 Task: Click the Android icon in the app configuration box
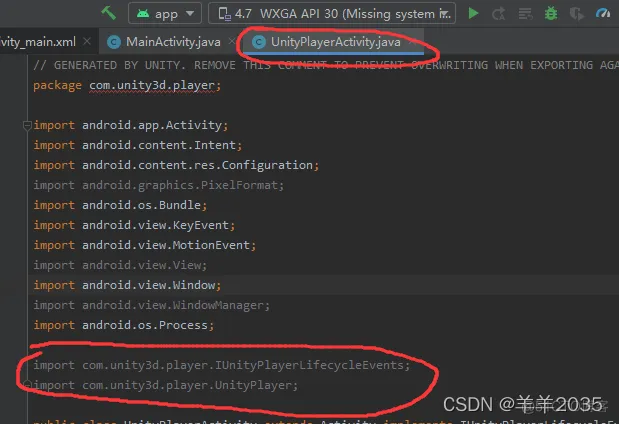click(143, 13)
